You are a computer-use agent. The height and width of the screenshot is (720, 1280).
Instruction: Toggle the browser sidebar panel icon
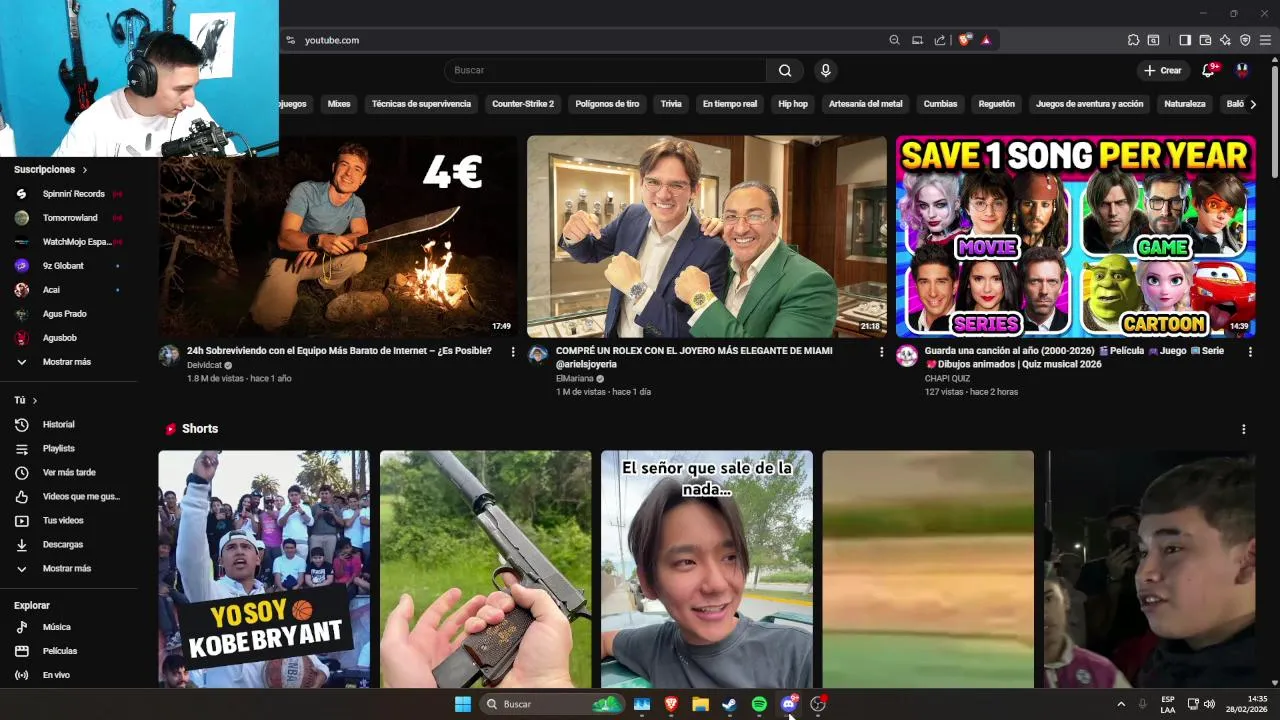(1185, 40)
